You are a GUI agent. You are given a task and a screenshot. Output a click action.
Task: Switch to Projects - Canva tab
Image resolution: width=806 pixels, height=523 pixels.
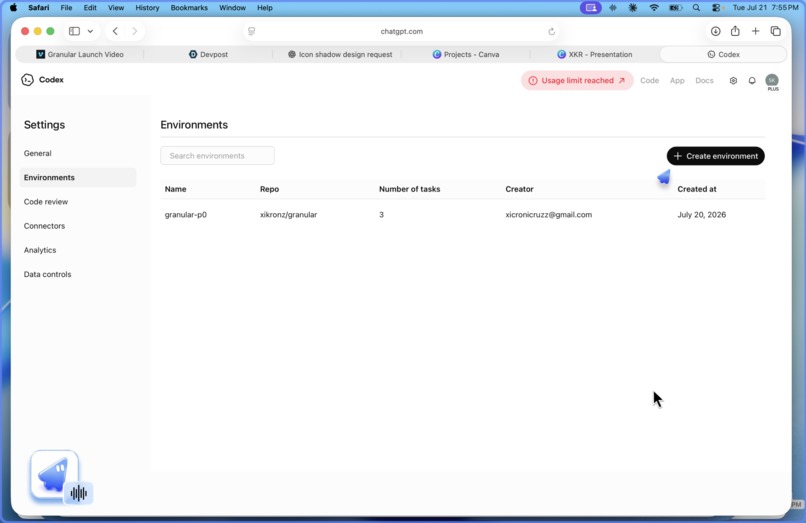(x=466, y=55)
